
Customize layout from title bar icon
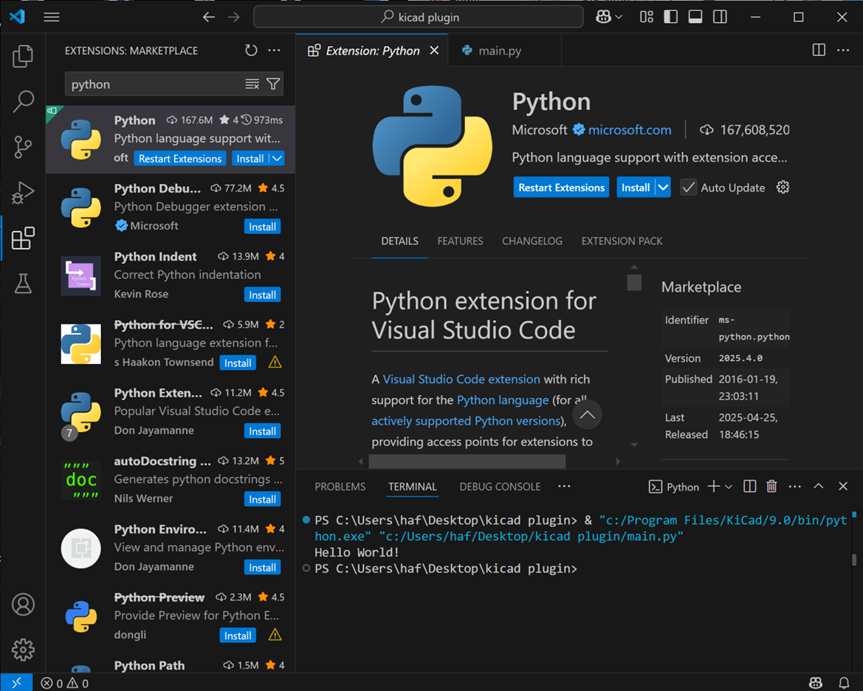pos(646,17)
